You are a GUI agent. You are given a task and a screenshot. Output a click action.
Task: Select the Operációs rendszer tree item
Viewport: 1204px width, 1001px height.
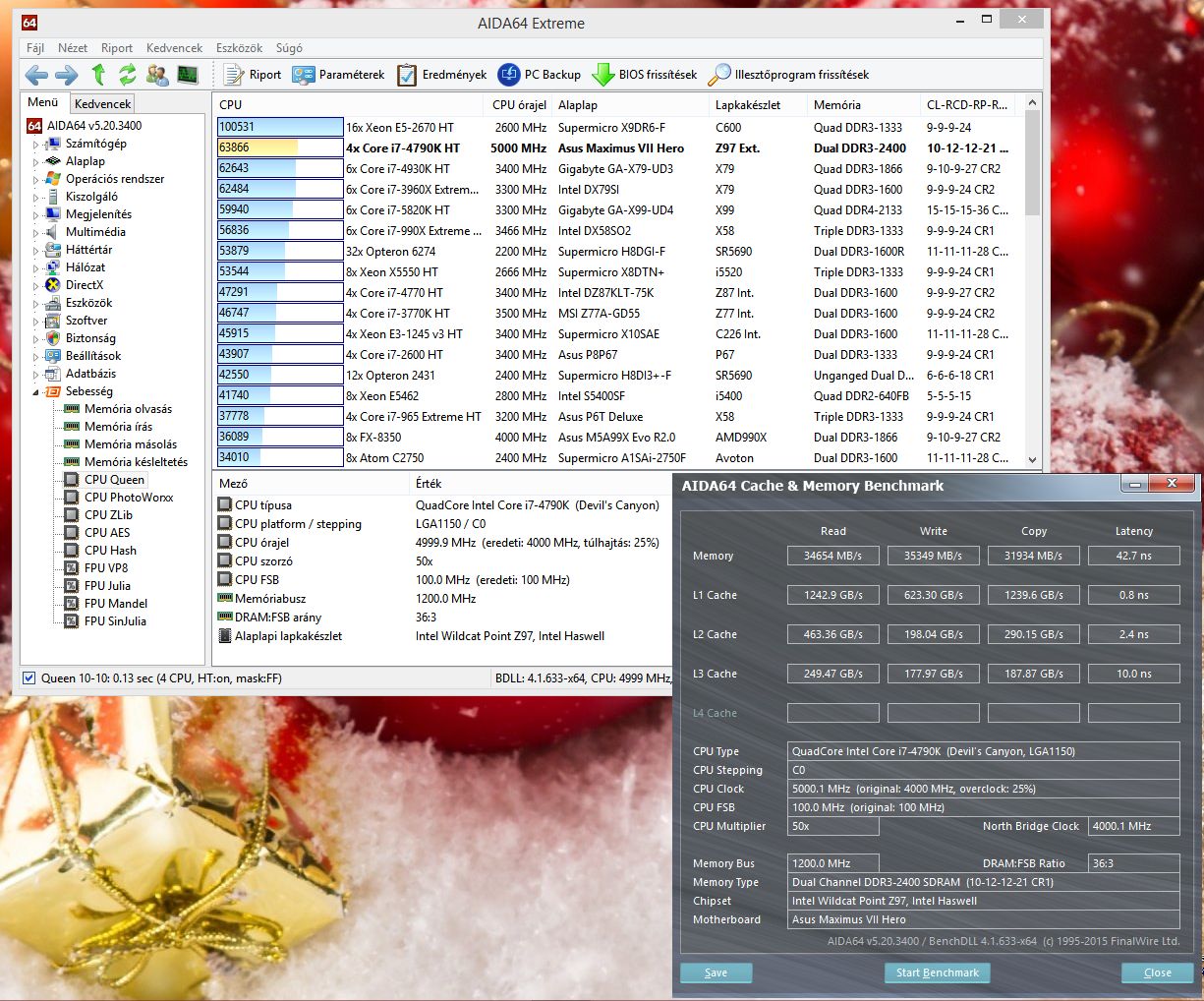coord(115,179)
